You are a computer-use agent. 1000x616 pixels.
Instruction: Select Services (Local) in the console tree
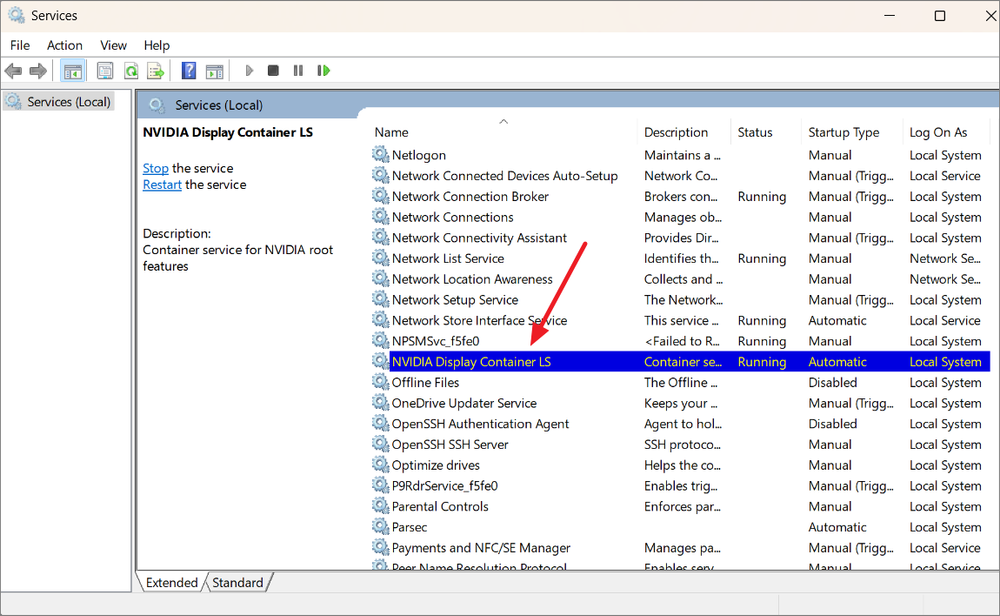click(x=68, y=102)
